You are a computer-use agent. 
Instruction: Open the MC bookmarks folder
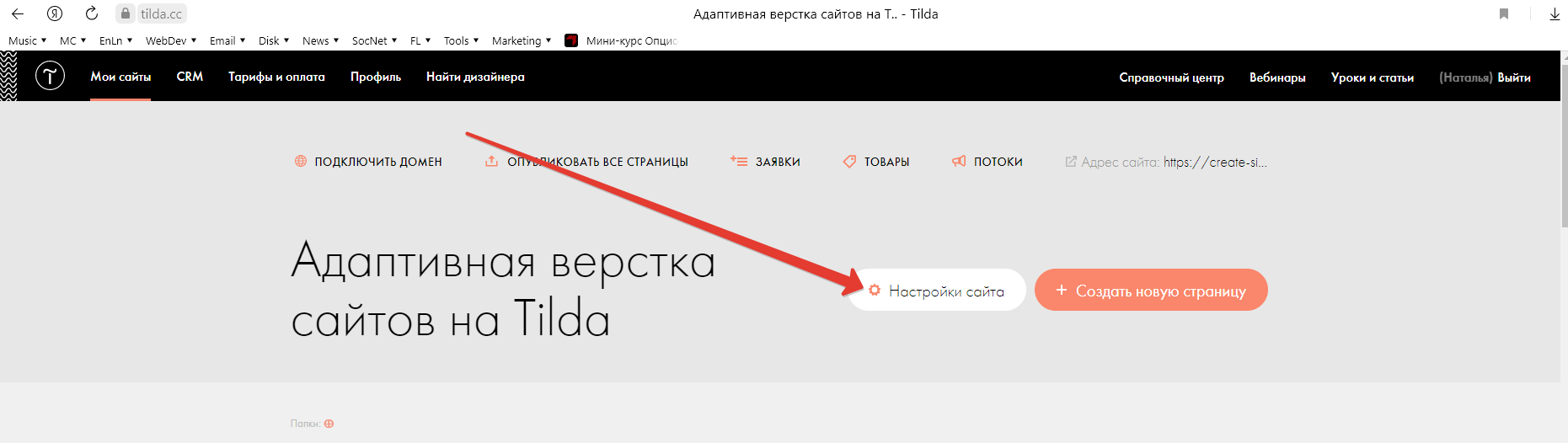(72, 40)
